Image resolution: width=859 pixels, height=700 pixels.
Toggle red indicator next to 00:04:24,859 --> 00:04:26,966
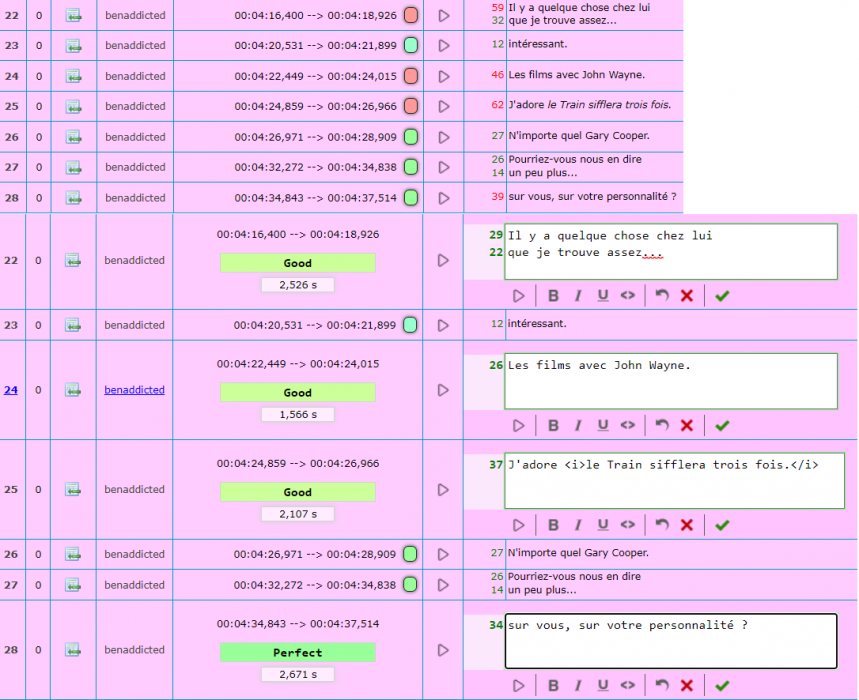(411, 106)
